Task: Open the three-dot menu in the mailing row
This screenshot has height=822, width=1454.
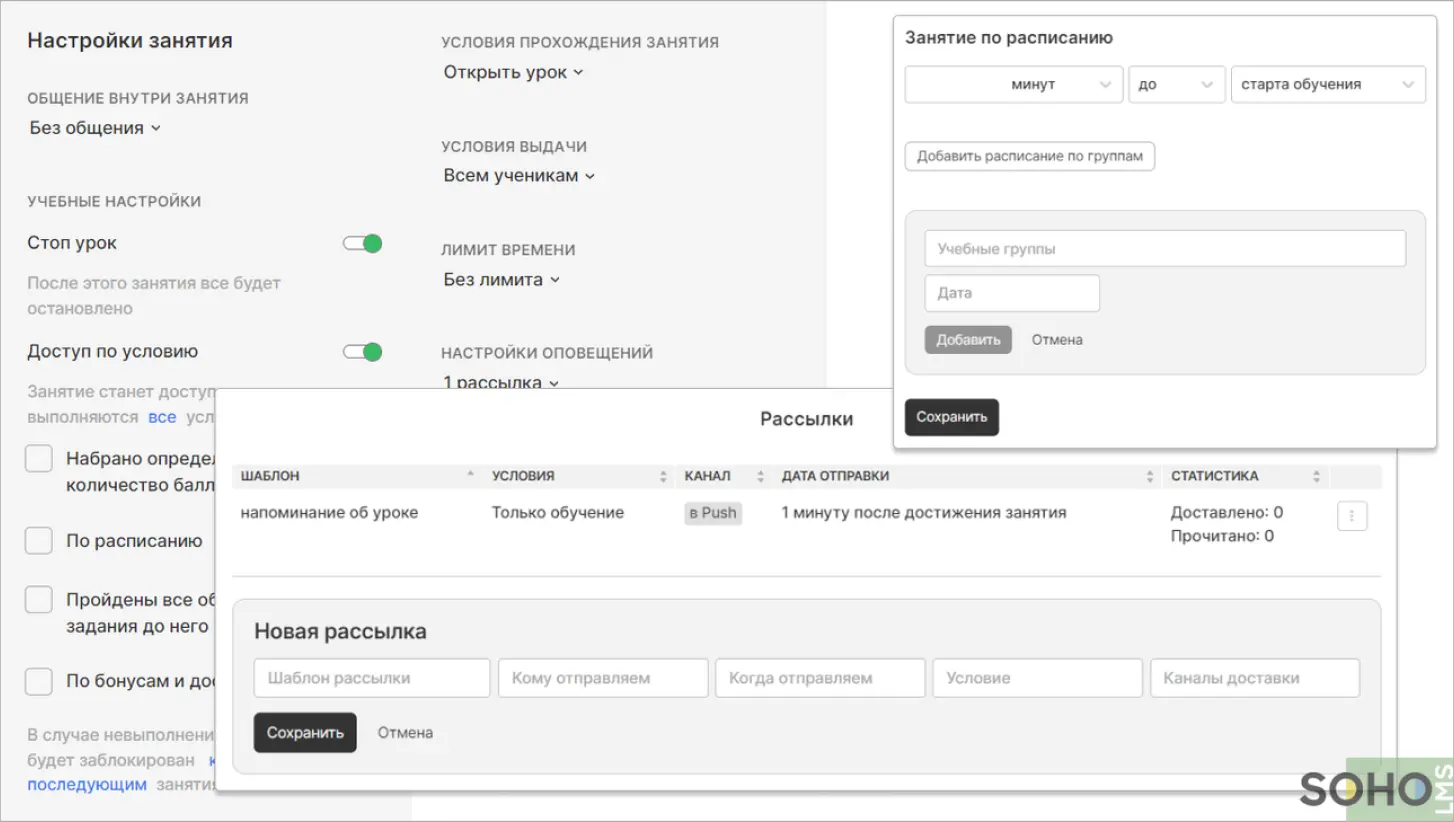Action: click(1352, 516)
